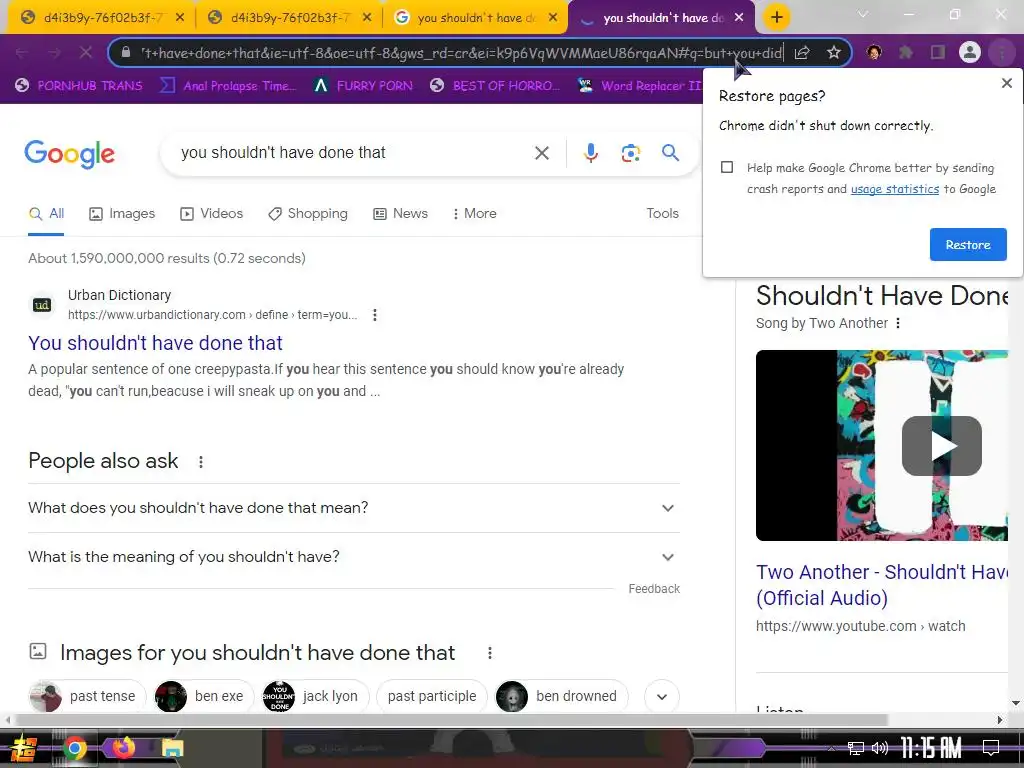The width and height of the screenshot is (1024, 768).
Task: Open the Word Replacer II bookmark
Action: point(641,86)
